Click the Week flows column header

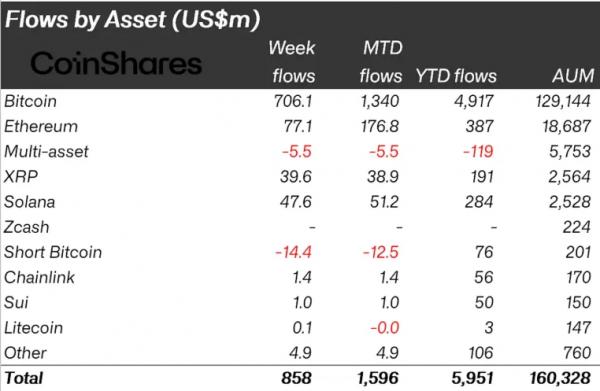click(292, 62)
